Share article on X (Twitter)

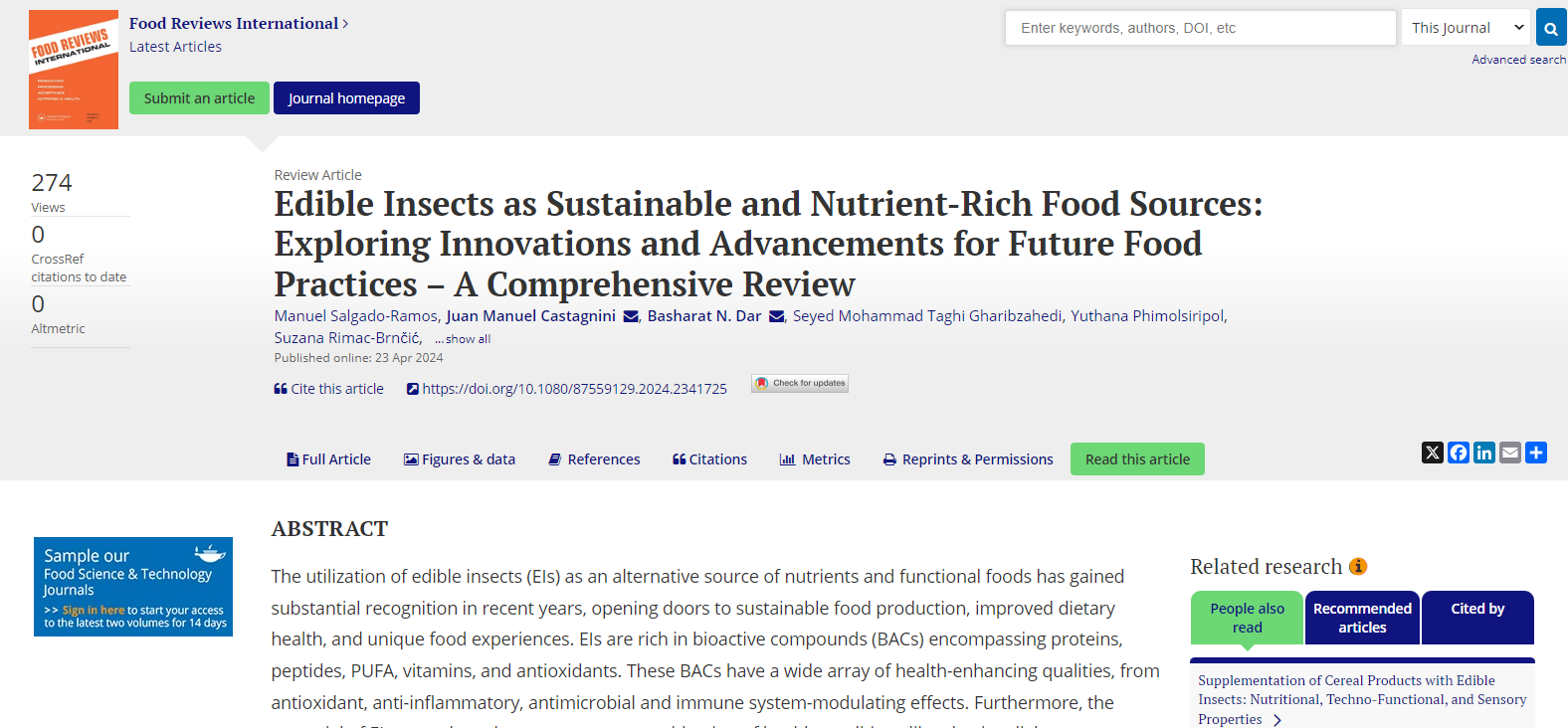click(x=1433, y=453)
